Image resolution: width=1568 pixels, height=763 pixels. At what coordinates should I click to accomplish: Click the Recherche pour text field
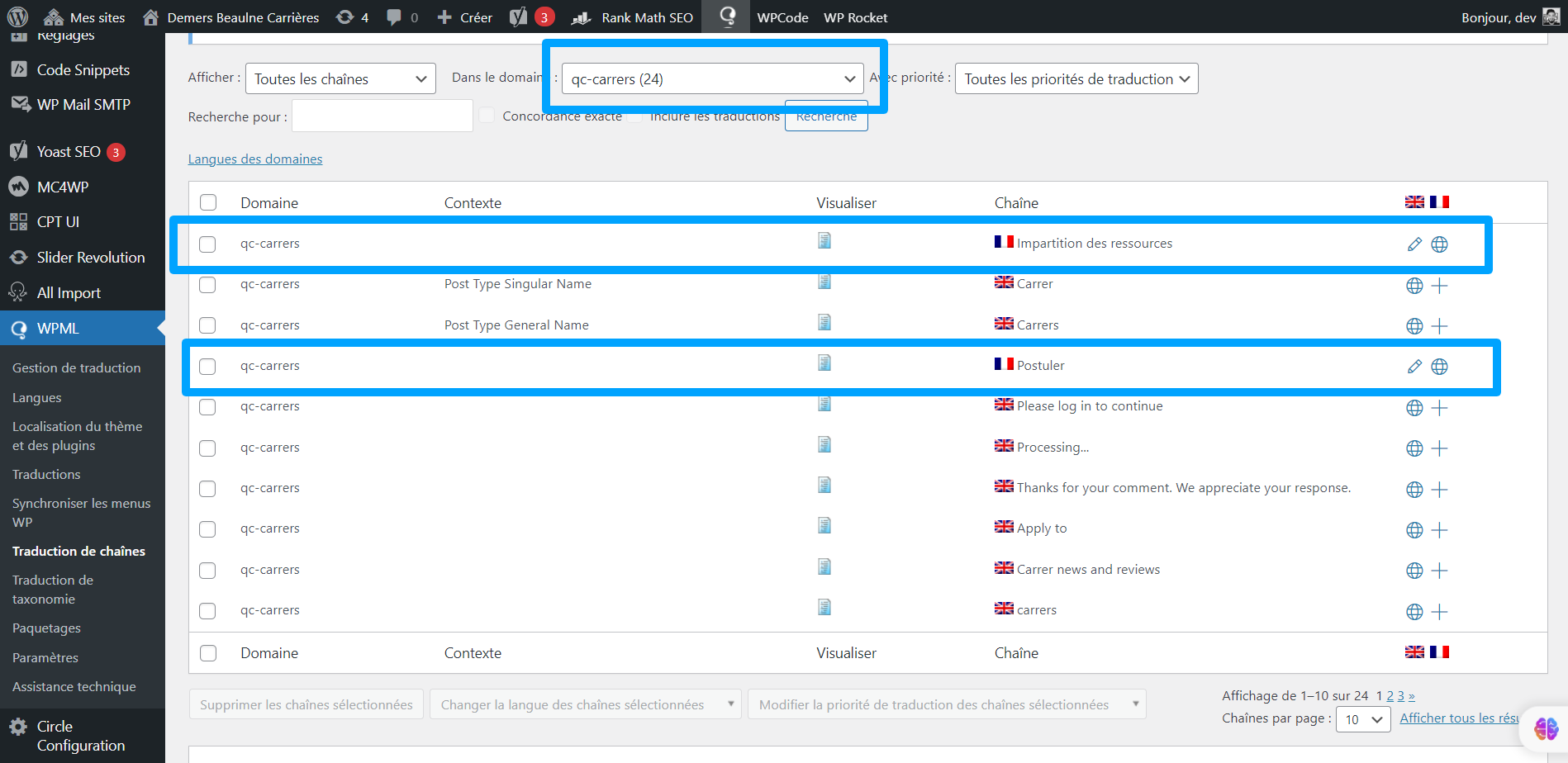click(382, 116)
